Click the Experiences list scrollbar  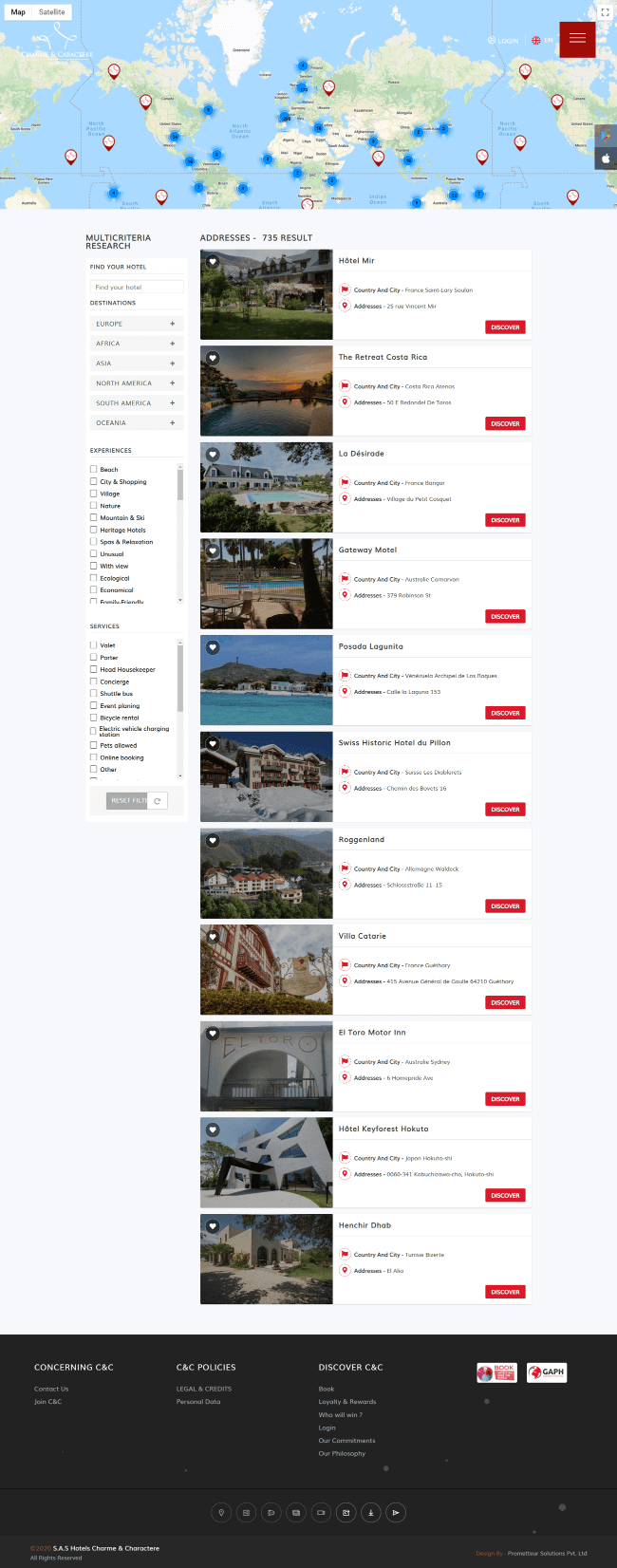click(180, 532)
